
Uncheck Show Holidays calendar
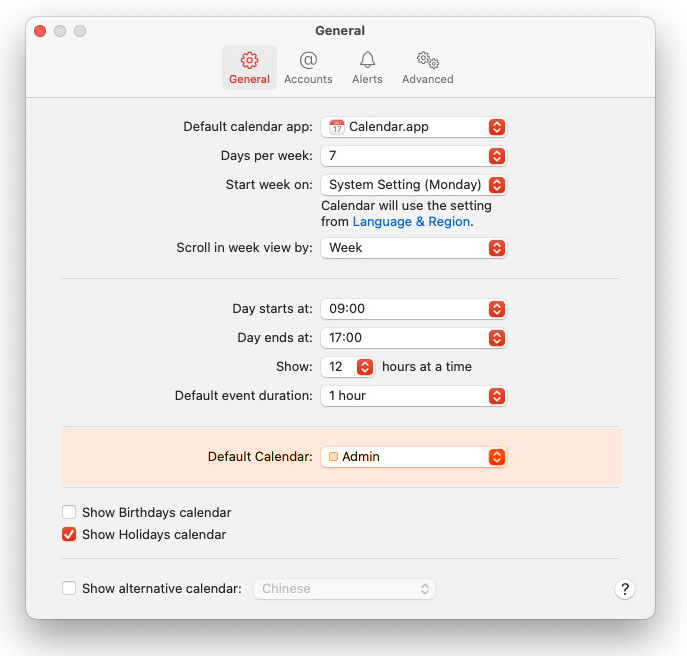click(69, 535)
